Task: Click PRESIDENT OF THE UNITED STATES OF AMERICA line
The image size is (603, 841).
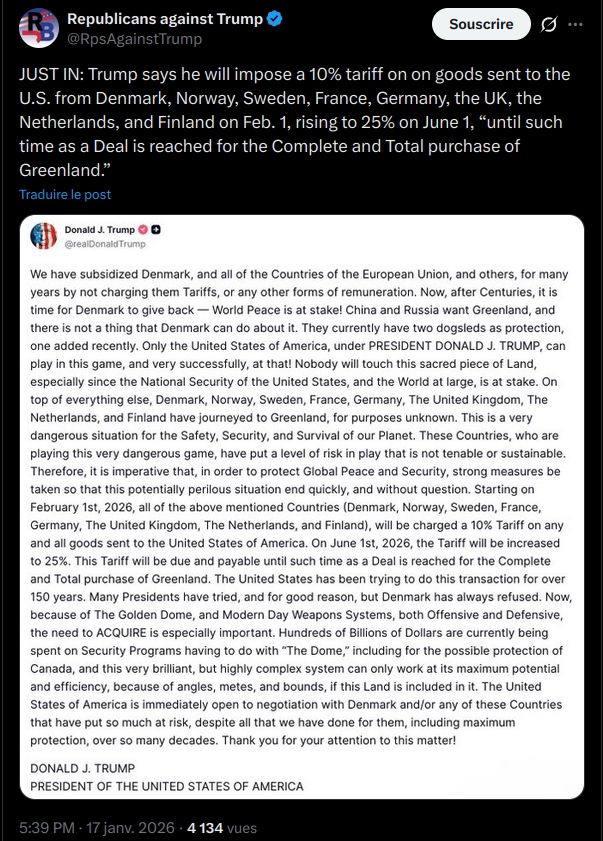Action: pos(167,786)
